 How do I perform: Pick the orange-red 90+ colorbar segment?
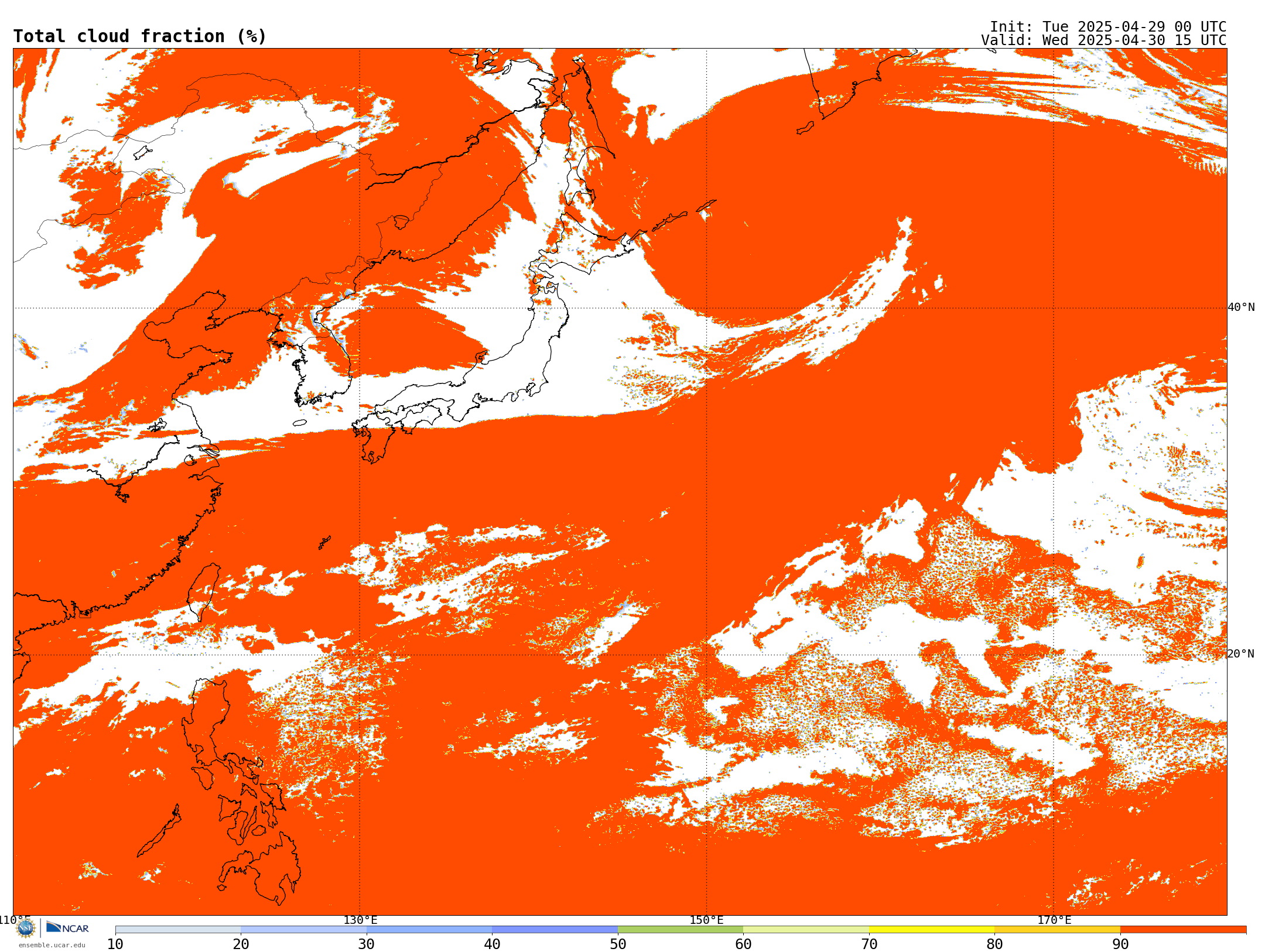pos(1183,930)
